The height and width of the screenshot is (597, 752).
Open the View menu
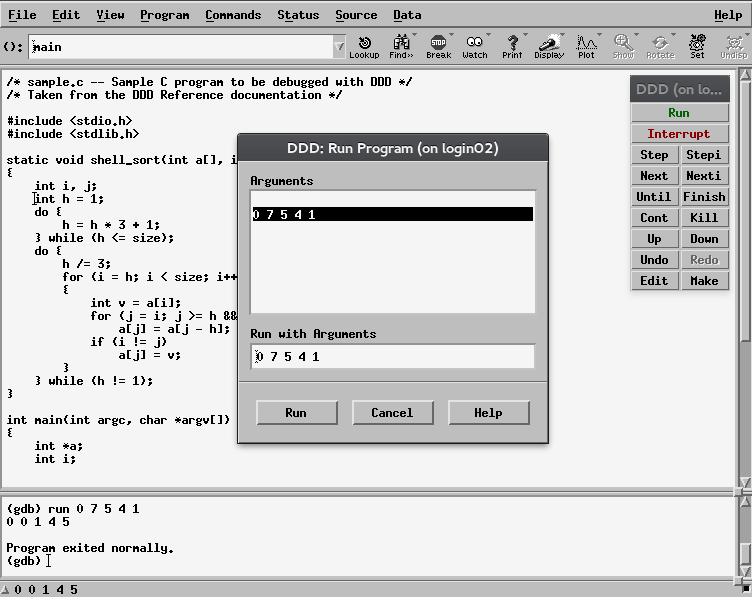click(110, 15)
